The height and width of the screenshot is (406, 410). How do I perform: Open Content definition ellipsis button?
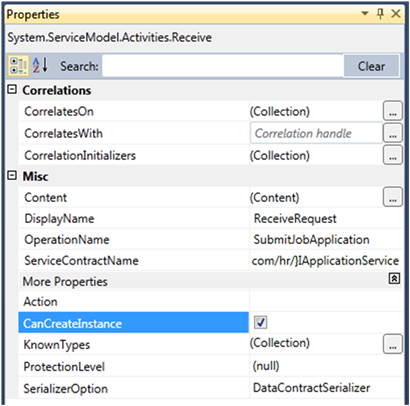(x=392, y=197)
